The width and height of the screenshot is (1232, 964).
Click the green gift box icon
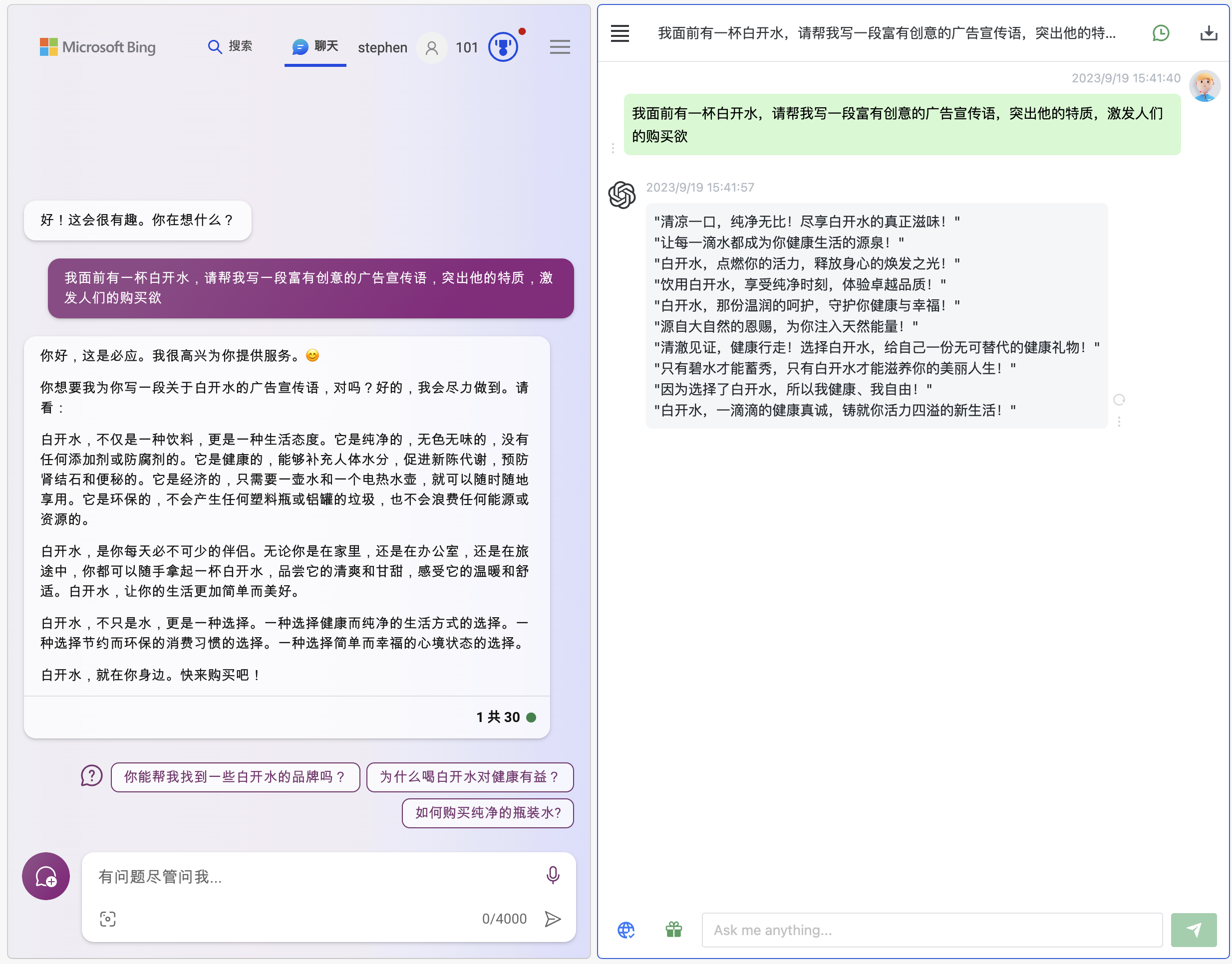pos(673,930)
